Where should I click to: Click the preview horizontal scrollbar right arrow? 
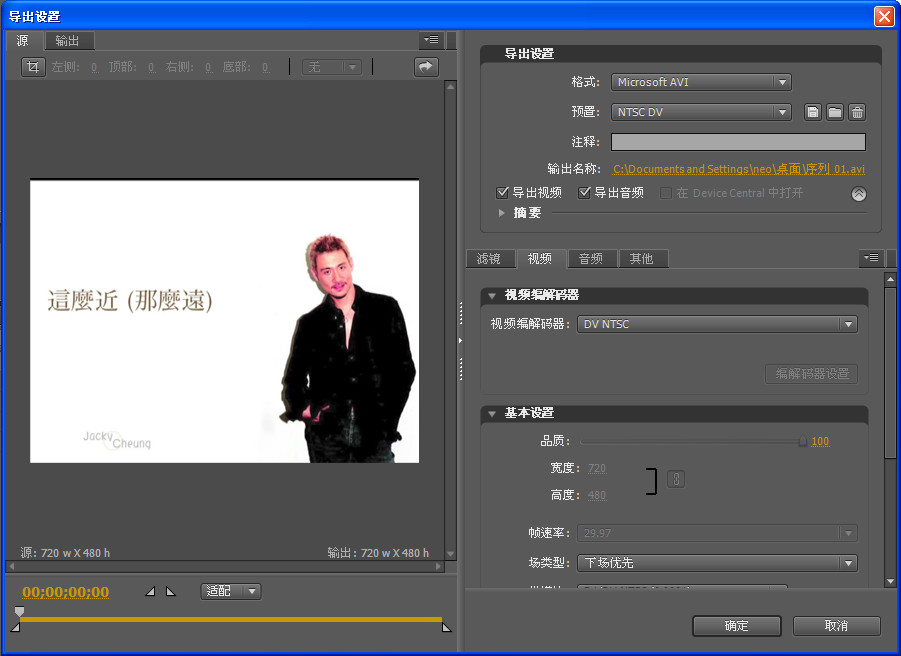click(439, 566)
